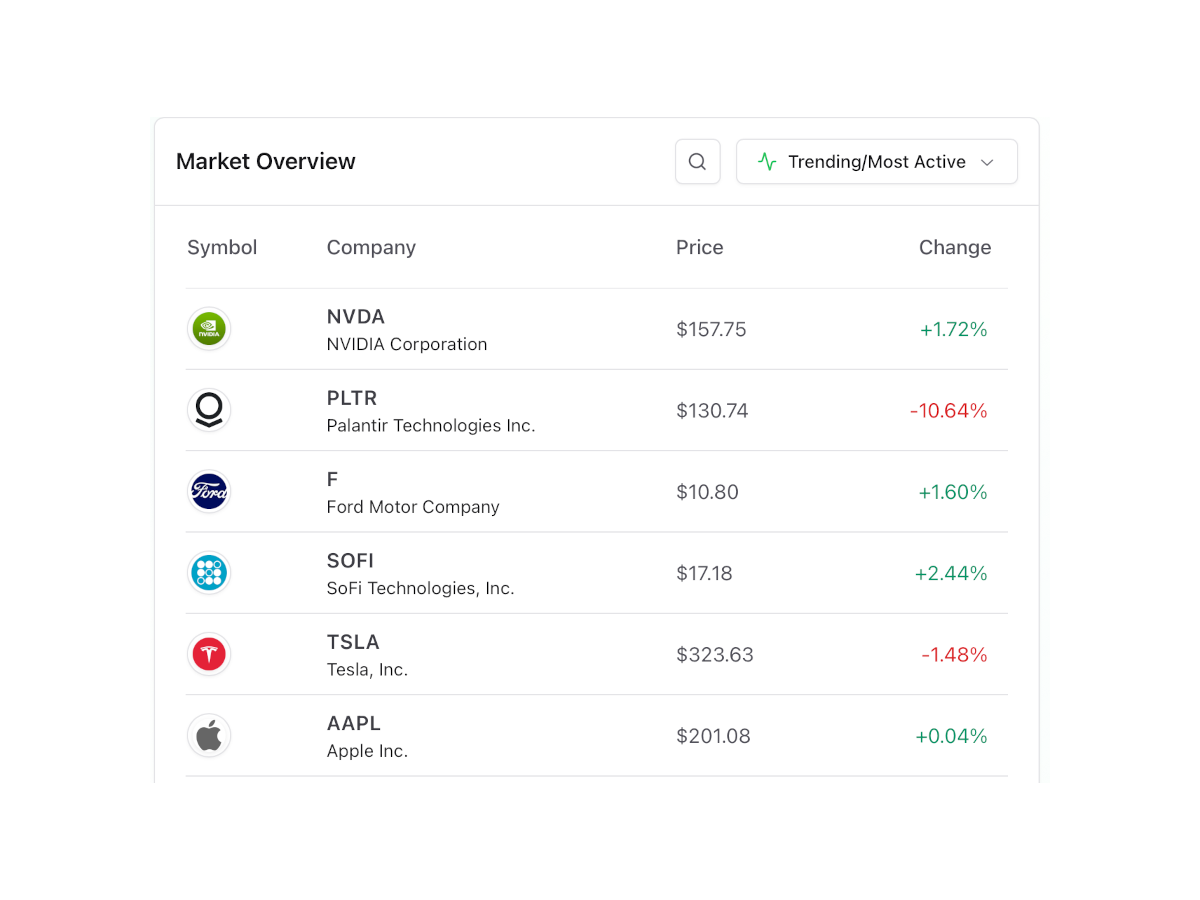
Task: Sort the table by Price column
Action: click(699, 247)
